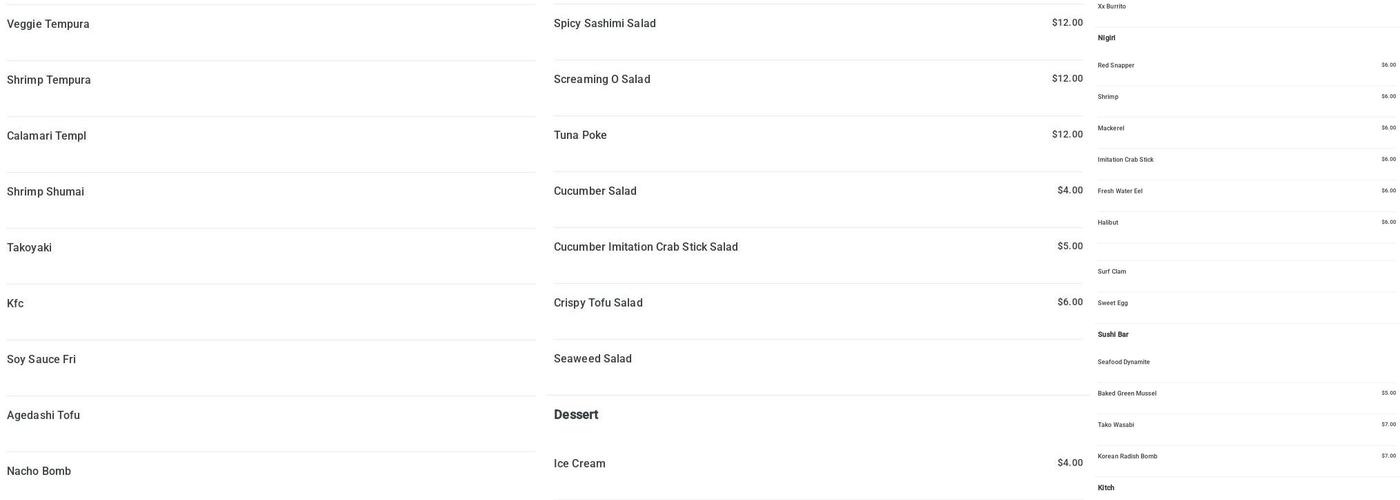
Task: Click the Xx Burrito item
Action: click(1112, 7)
